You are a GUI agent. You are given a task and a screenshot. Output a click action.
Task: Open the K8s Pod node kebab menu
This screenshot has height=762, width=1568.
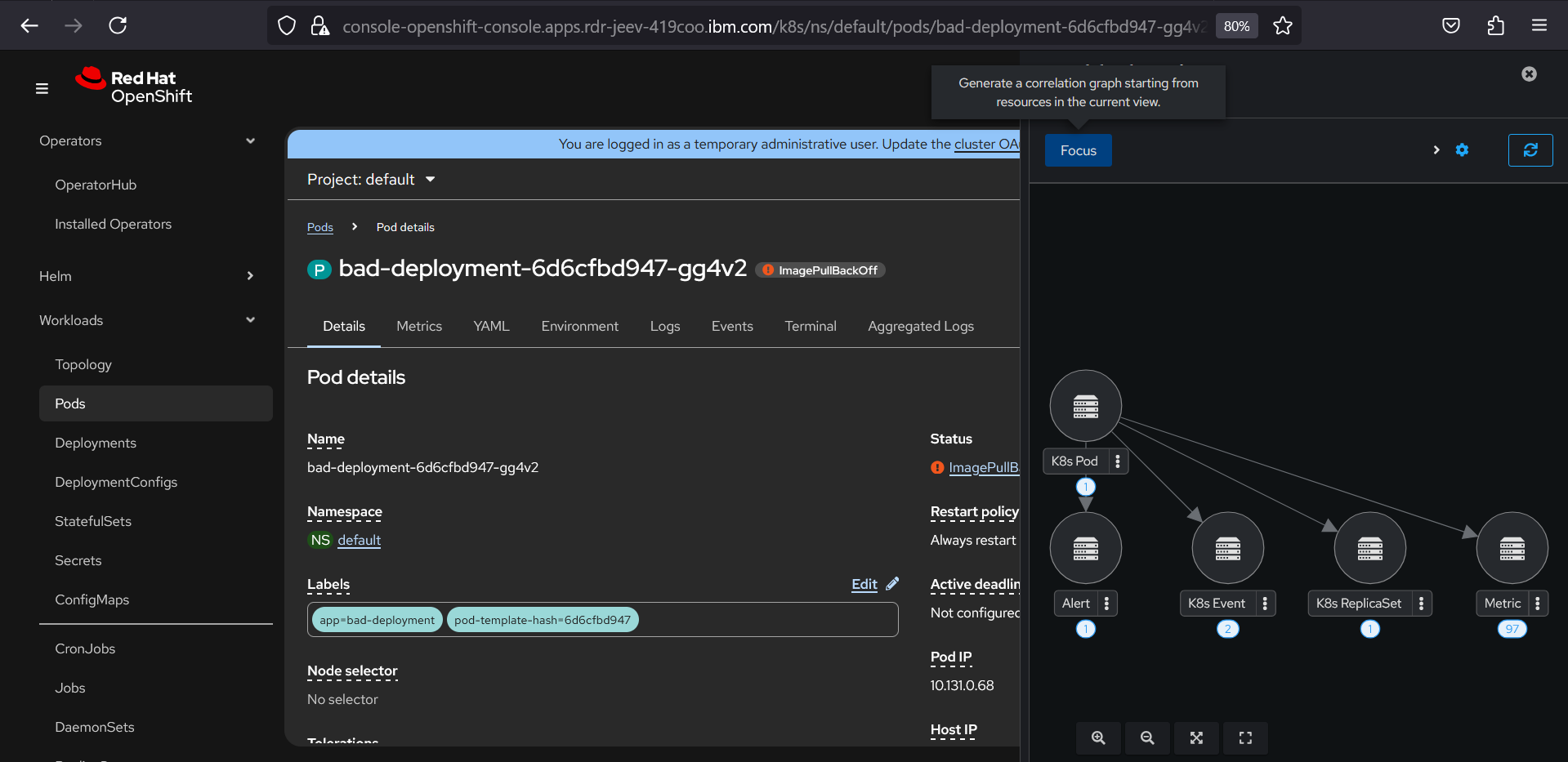coord(1118,461)
